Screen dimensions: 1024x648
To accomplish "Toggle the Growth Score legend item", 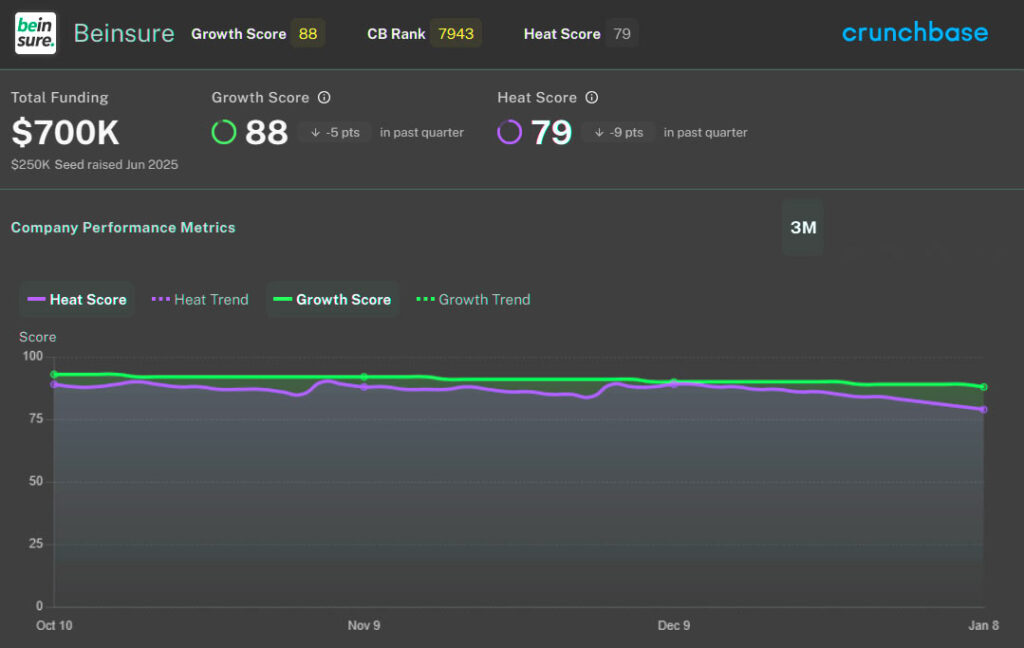I will pos(332,299).
